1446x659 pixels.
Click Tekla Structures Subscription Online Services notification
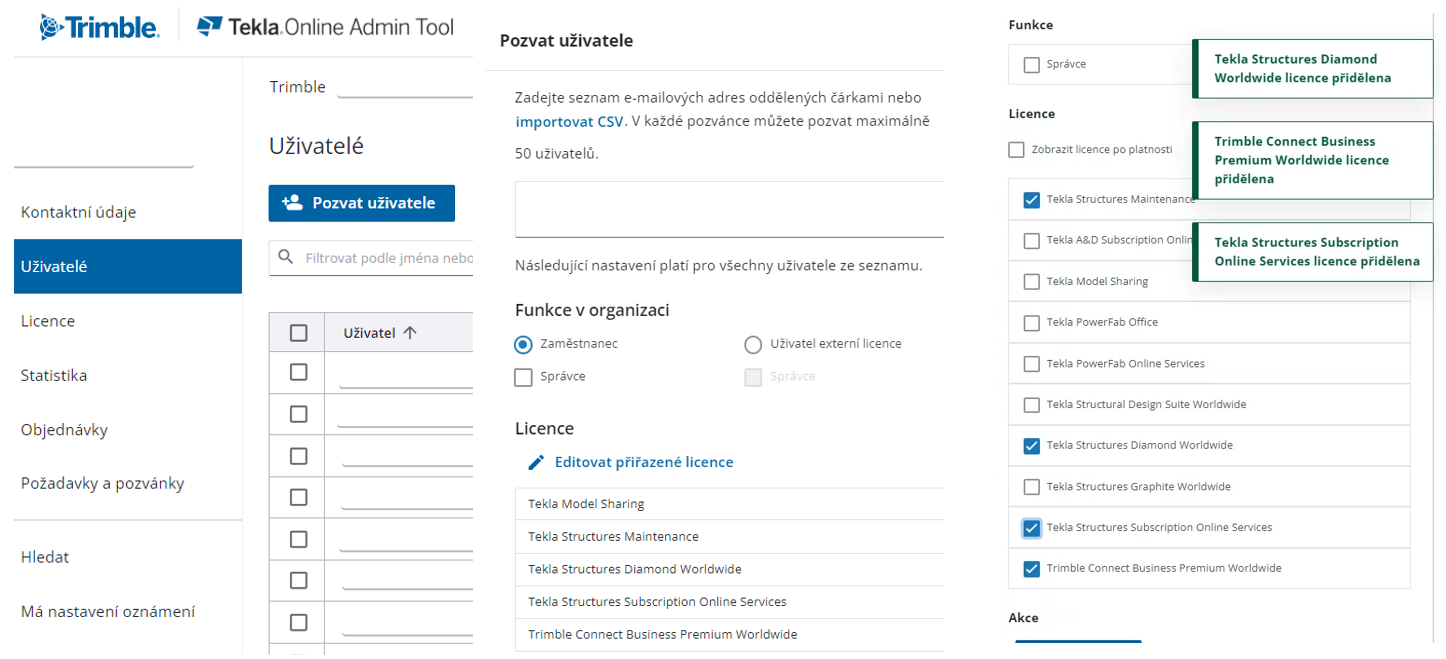(1313, 252)
